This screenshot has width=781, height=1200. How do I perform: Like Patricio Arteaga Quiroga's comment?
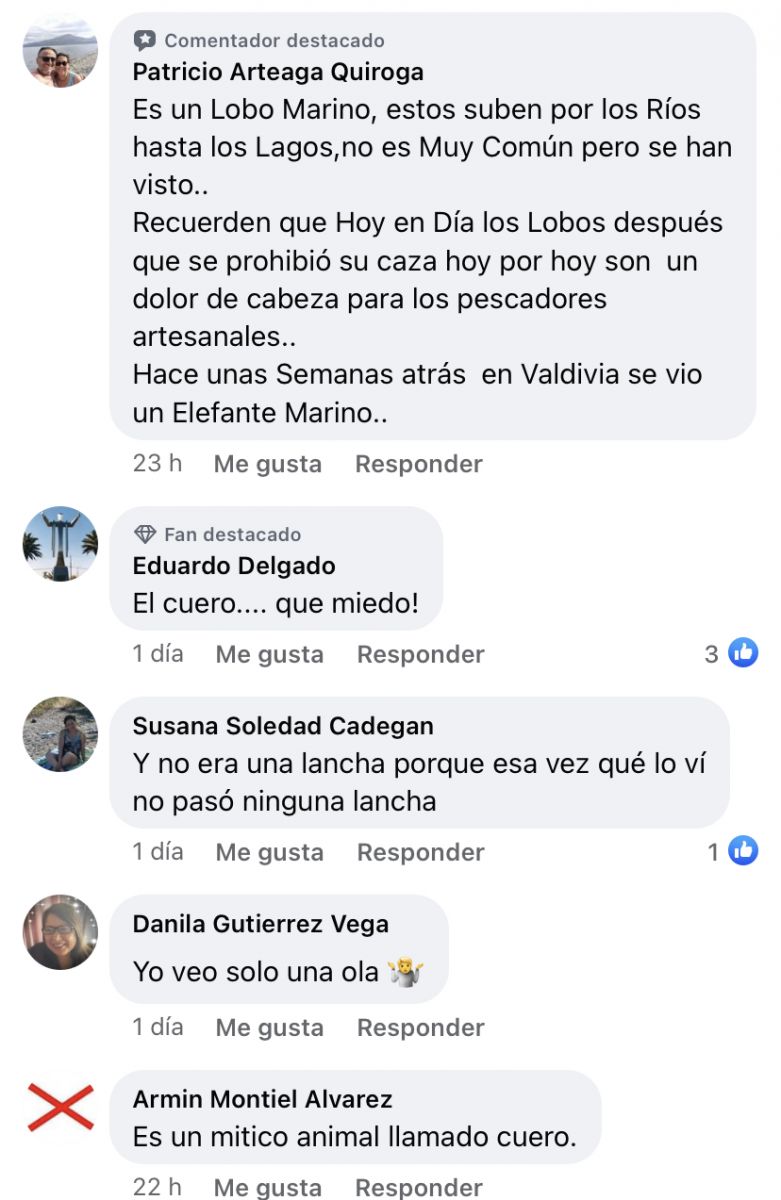pos(267,464)
